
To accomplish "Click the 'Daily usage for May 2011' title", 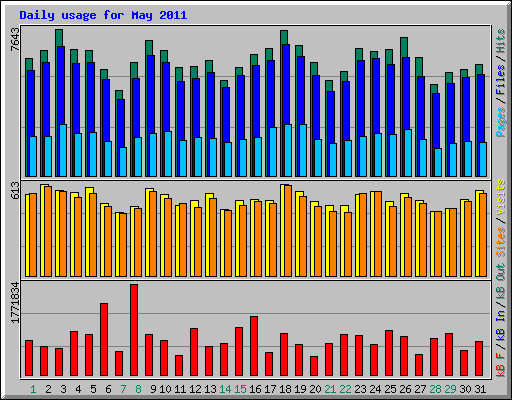I will click(103, 15).
